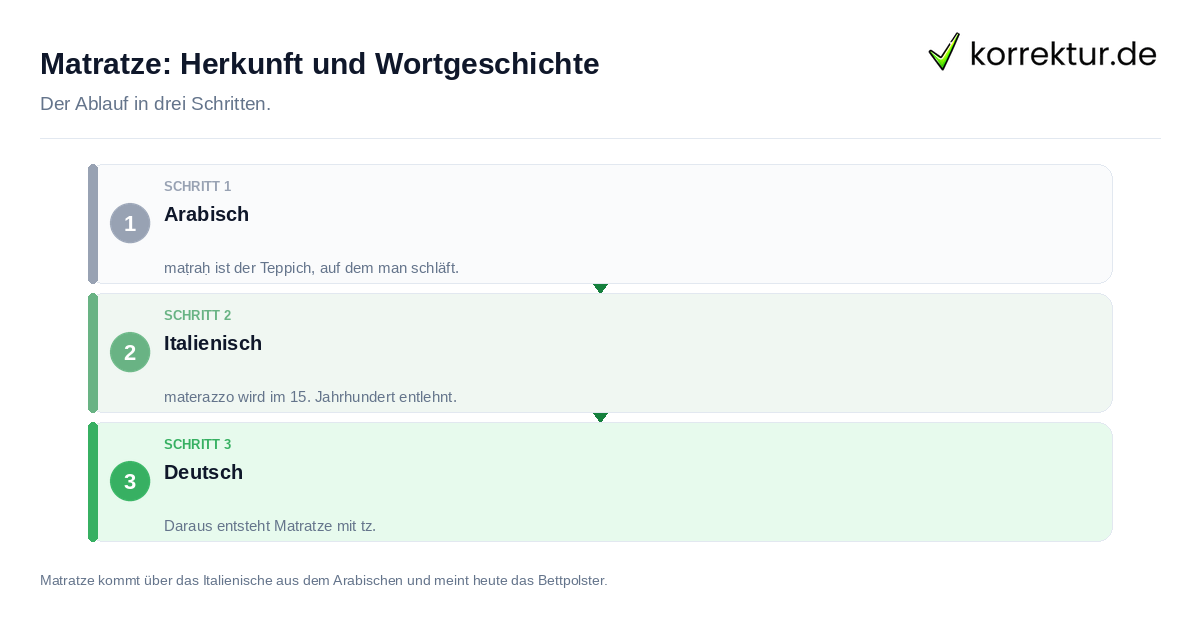
Task: Select the number 1 step badge
Action: point(130,223)
